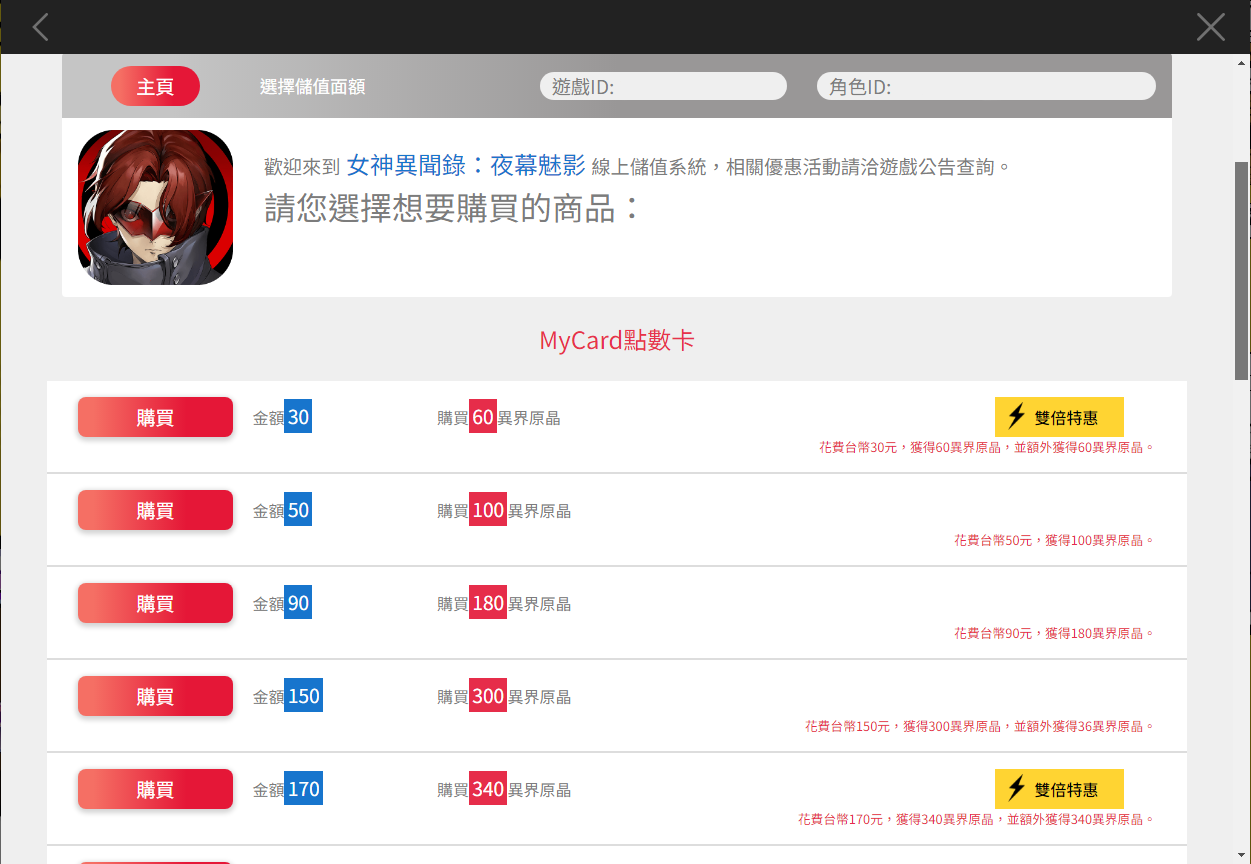Select the 金額 90 value
Screen dimensions: 1251x864
pyautogui.click(x=298, y=603)
